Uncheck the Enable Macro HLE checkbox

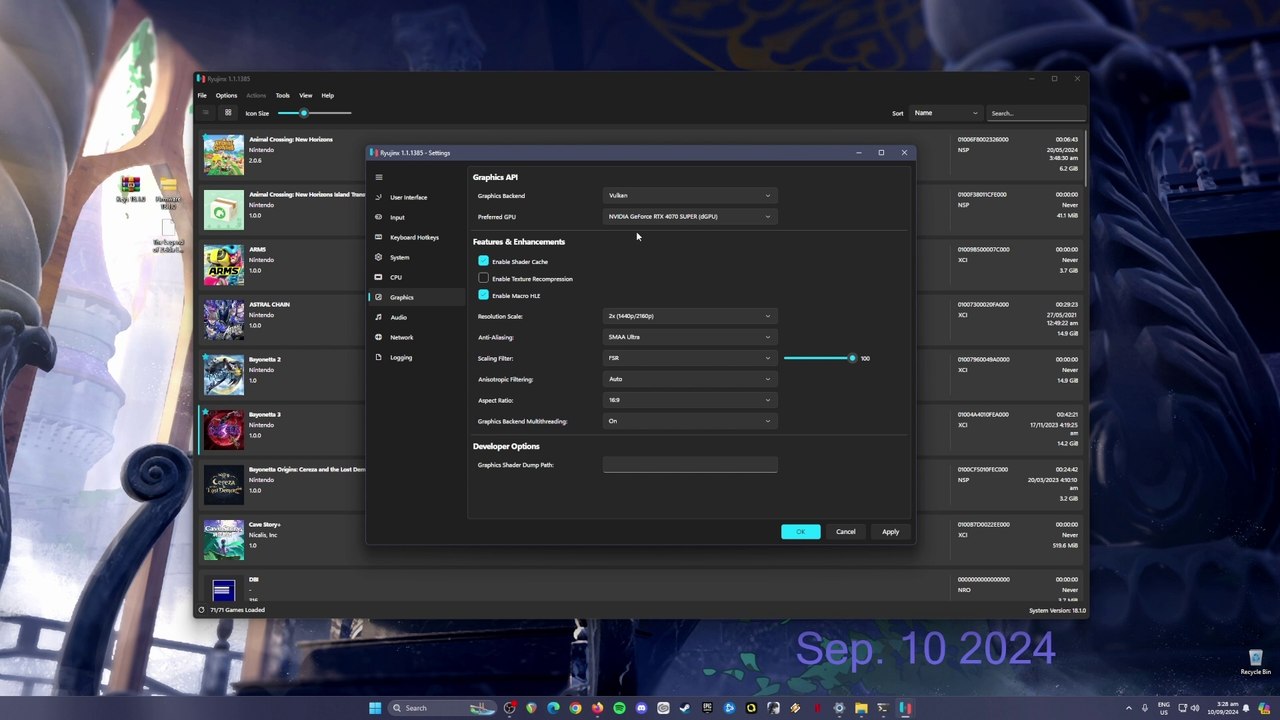point(484,295)
